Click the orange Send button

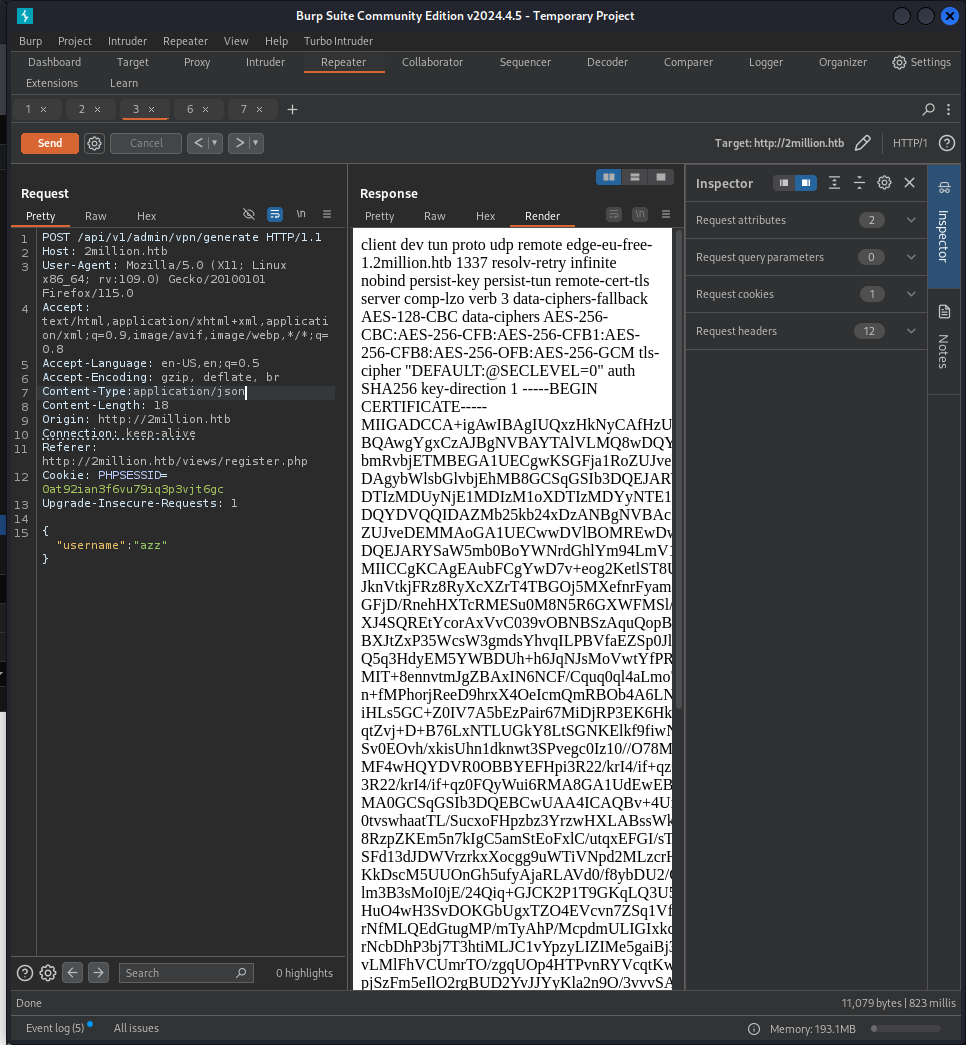tap(50, 143)
